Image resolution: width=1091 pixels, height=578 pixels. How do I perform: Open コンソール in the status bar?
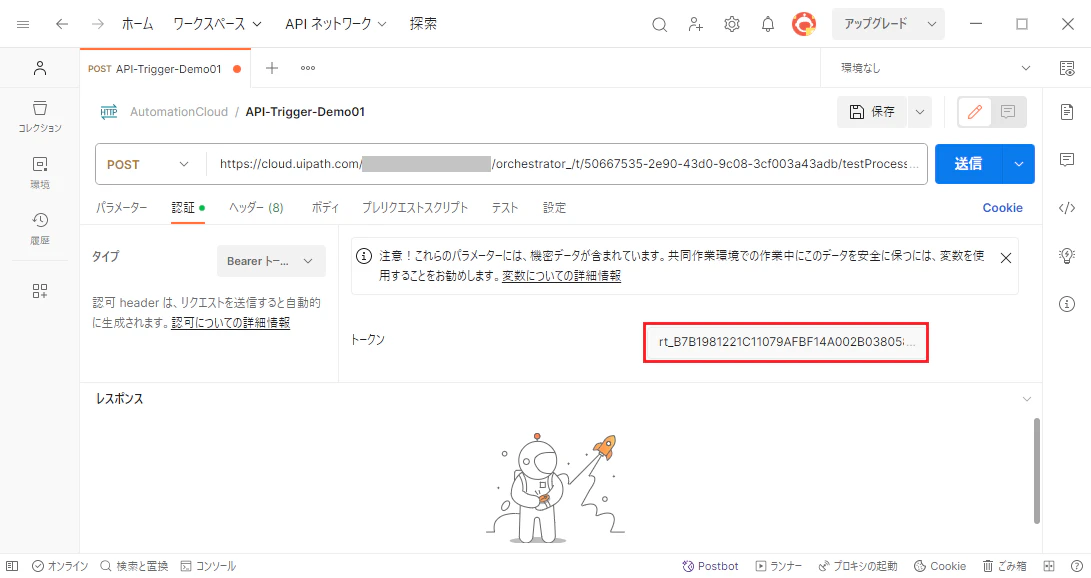click(x=208, y=566)
